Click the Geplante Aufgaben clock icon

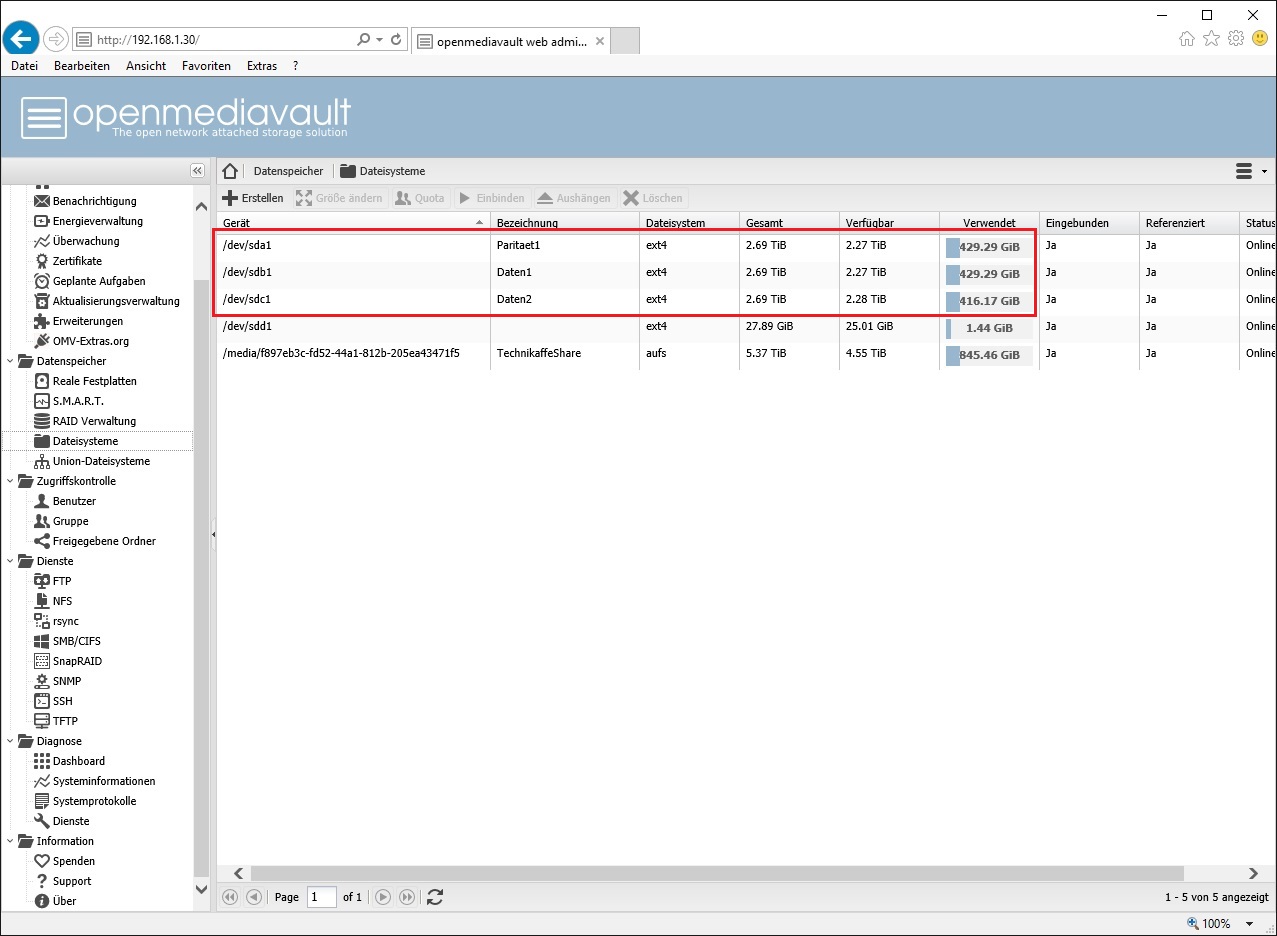(x=42, y=281)
